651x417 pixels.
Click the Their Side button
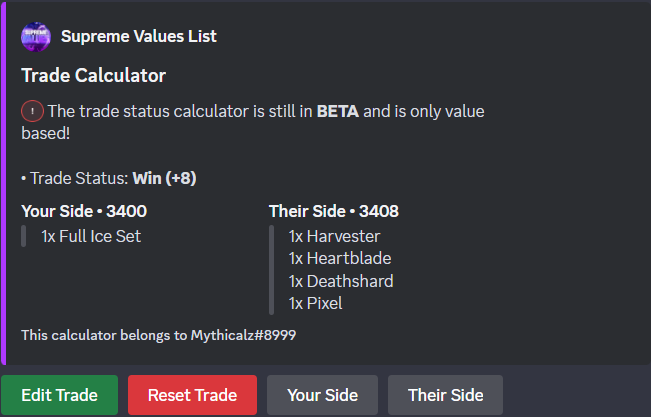pyautogui.click(x=445, y=395)
